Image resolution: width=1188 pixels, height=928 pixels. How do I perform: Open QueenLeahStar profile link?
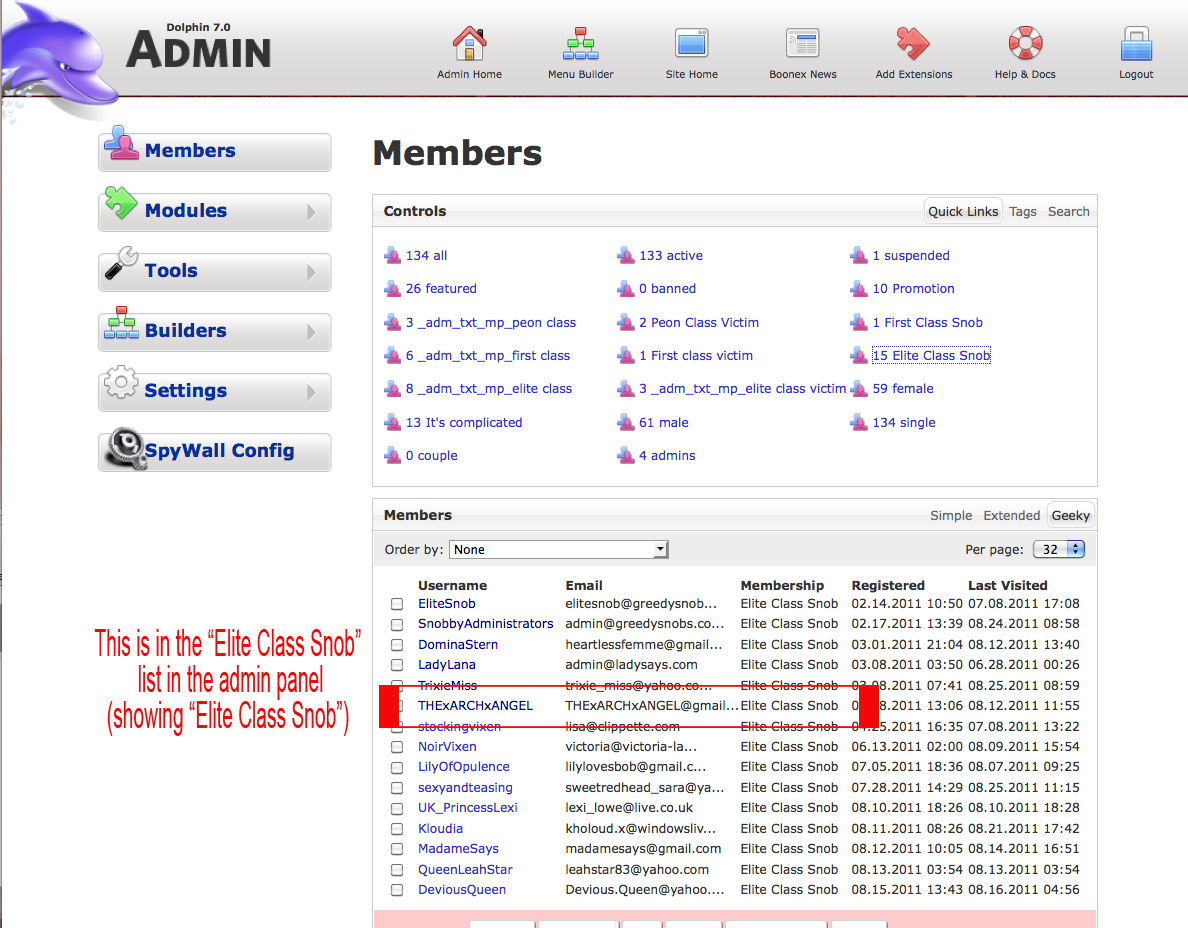click(x=465, y=870)
